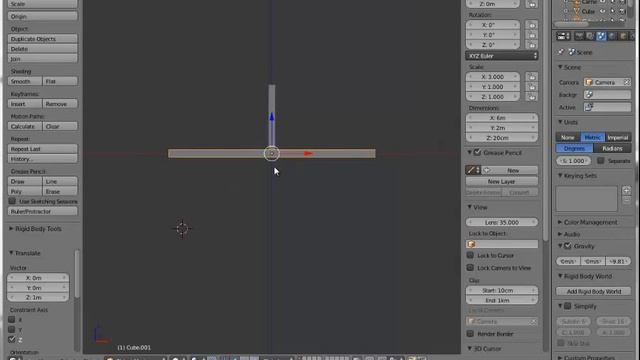Image resolution: width=640 pixels, height=360 pixels.
Task: Lock the Rotation Y axis
Action: click(531, 35)
